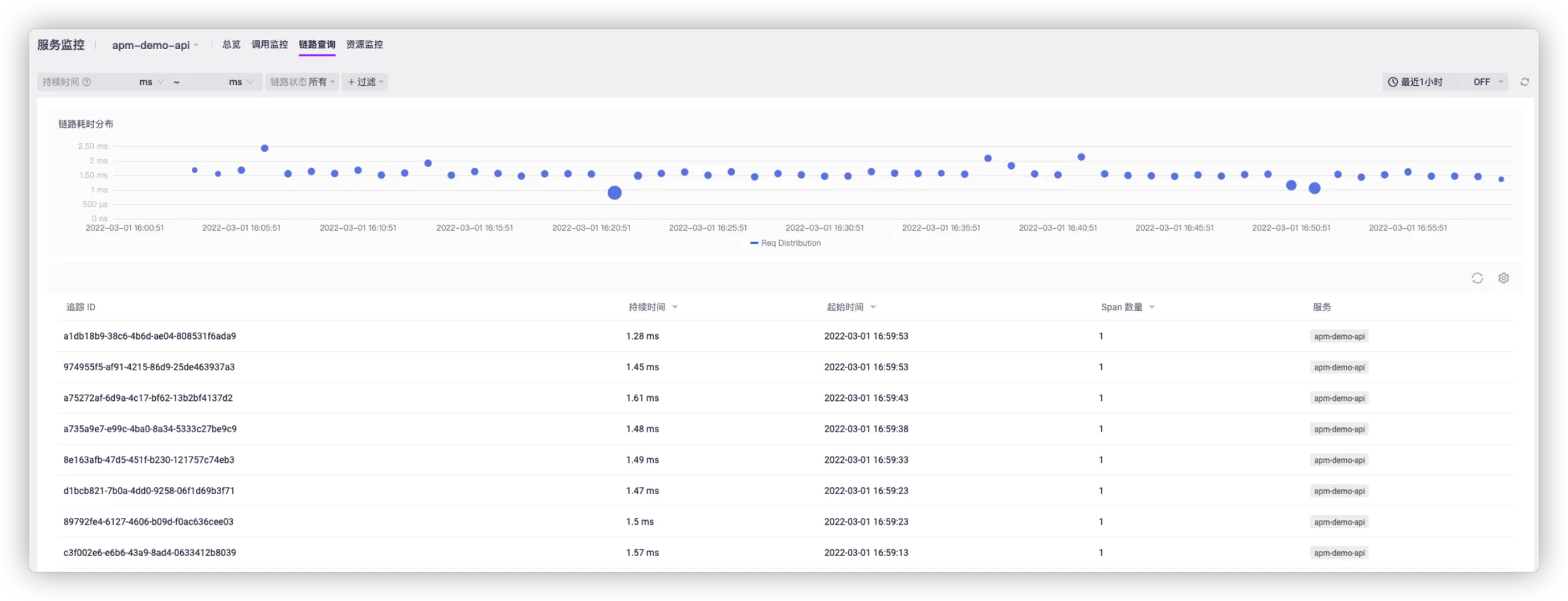The height and width of the screenshot is (601, 1568).
Task: Open the OFF auto-refresh dropdown
Action: [x=1488, y=82]
